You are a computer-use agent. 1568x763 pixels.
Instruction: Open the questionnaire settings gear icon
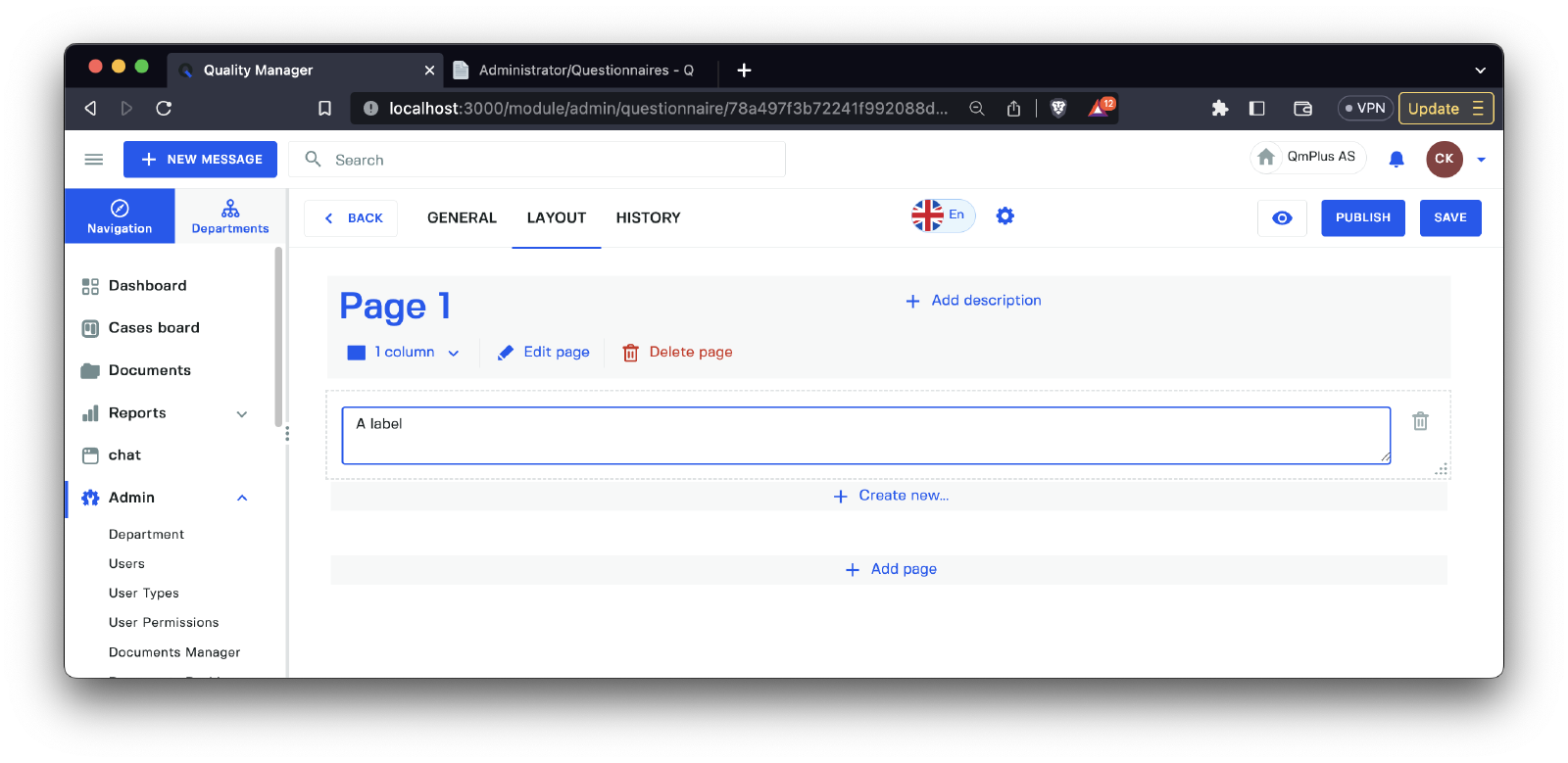click(1004, 215)
